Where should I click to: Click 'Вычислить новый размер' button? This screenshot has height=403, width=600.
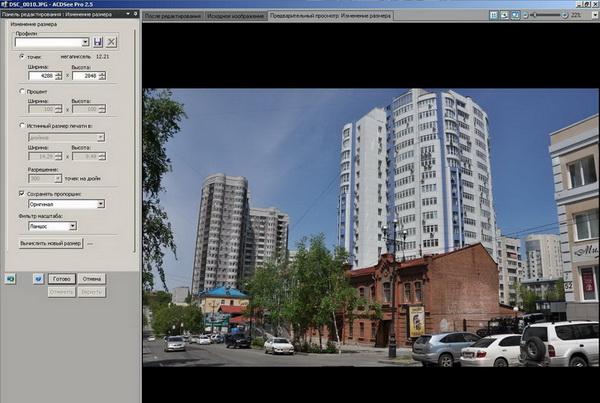pyautogui.click(x=51, y=243)
